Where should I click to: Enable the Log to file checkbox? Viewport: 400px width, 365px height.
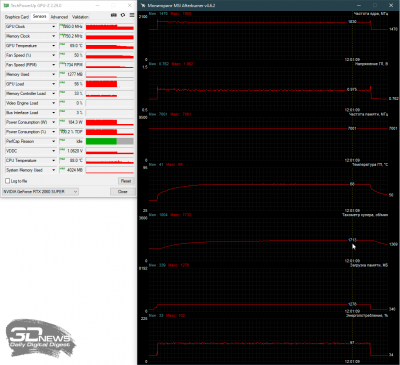8,181
